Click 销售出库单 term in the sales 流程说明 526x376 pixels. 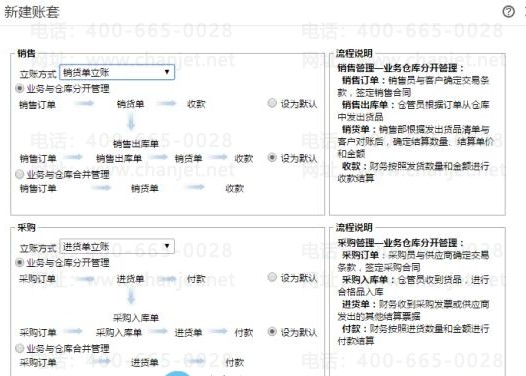pyautogui.click(x=365, y=105)
